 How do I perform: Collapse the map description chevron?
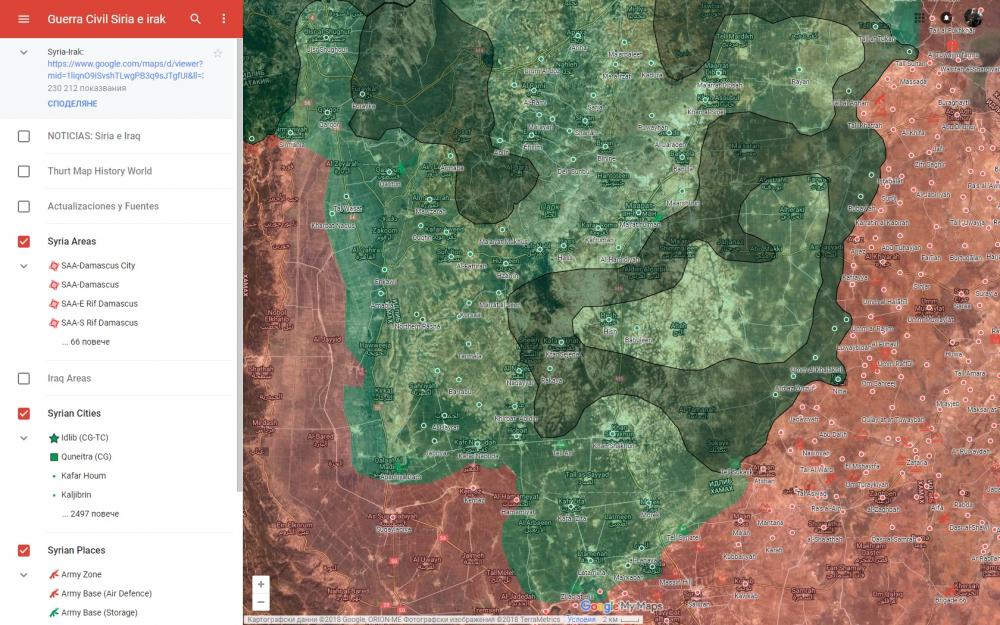pos(24,52)
